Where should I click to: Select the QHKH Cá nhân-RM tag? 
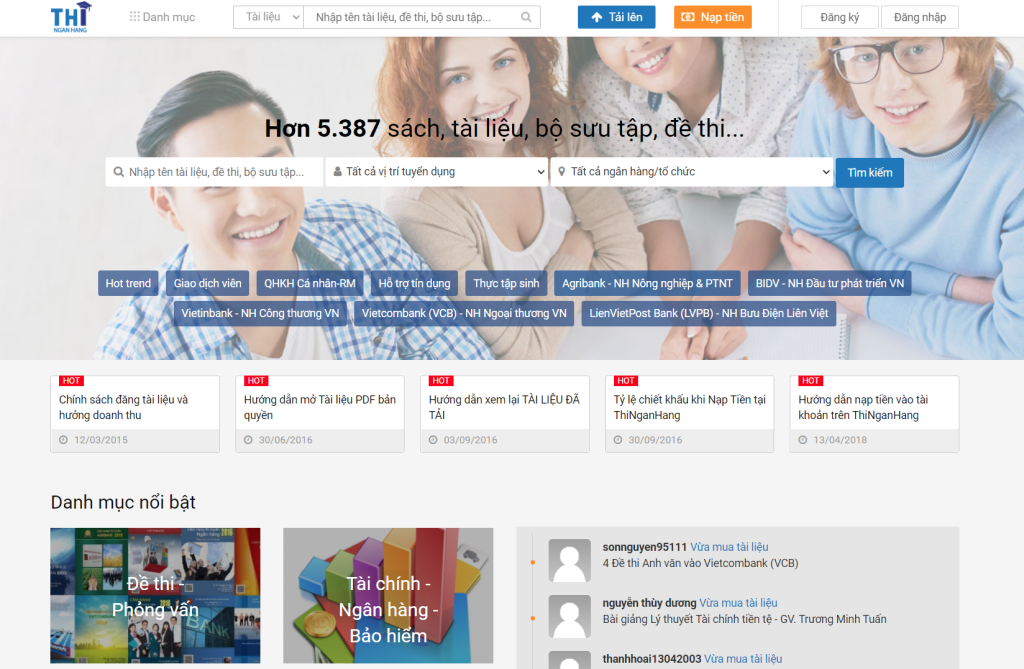310,283
